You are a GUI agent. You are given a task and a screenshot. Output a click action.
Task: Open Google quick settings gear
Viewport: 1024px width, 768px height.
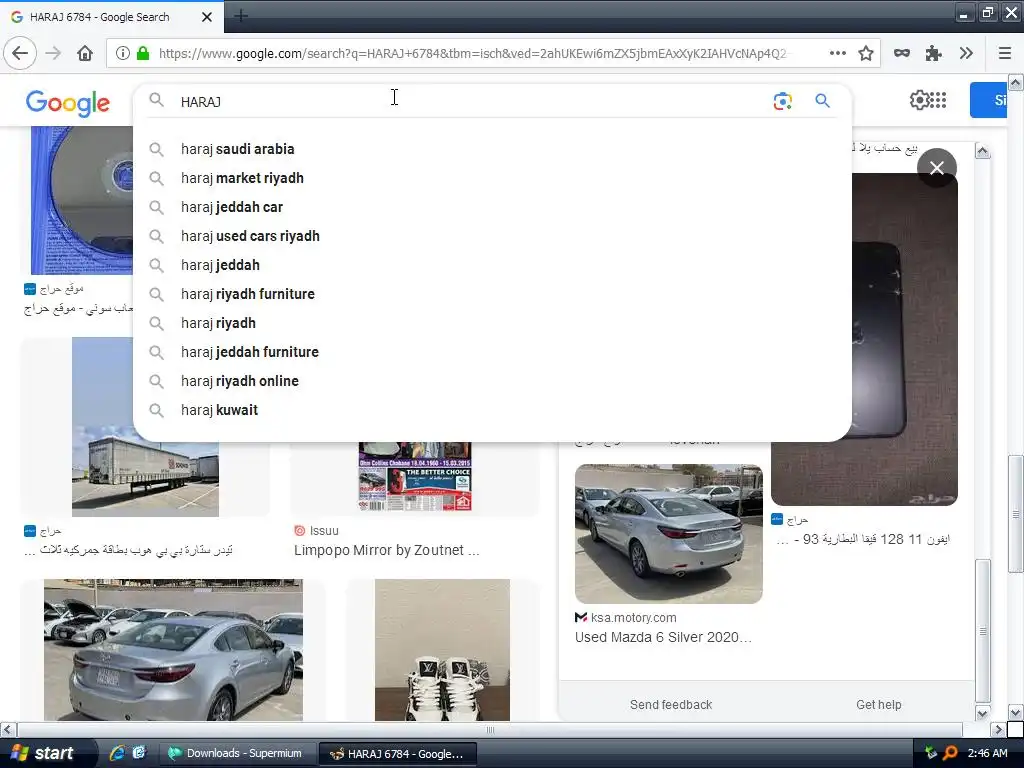coord(919,100)
